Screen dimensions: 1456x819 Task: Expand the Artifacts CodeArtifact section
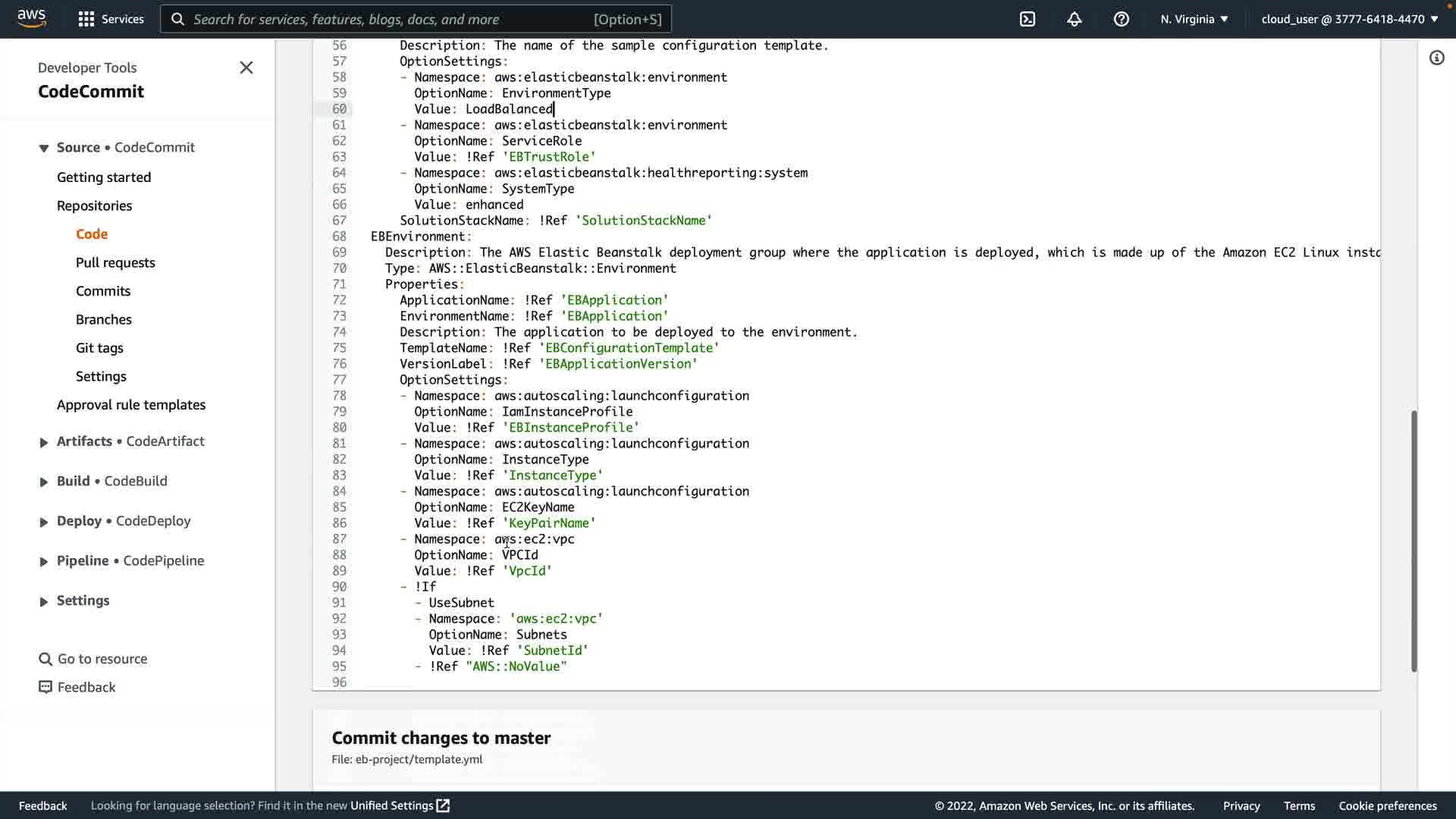(x=44, y=442)
